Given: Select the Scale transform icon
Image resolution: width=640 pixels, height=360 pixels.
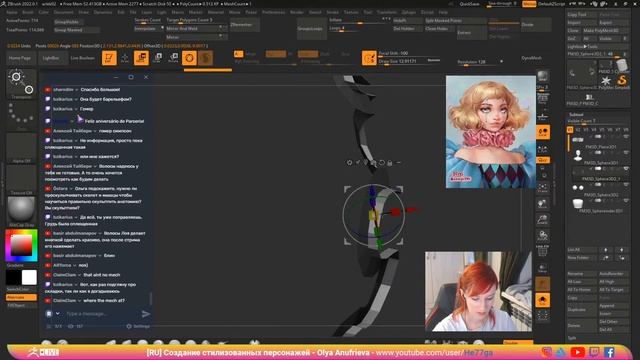Looking at the screenshot, I should point(158,58).
